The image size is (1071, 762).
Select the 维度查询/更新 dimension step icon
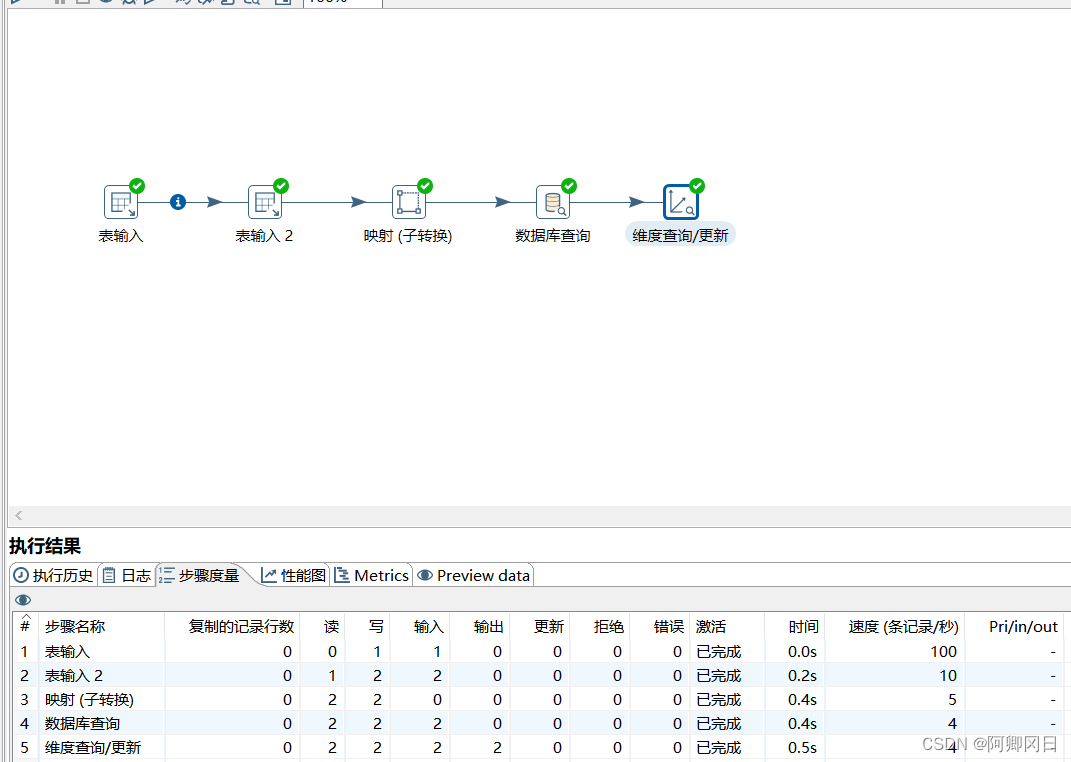(681, 202)
